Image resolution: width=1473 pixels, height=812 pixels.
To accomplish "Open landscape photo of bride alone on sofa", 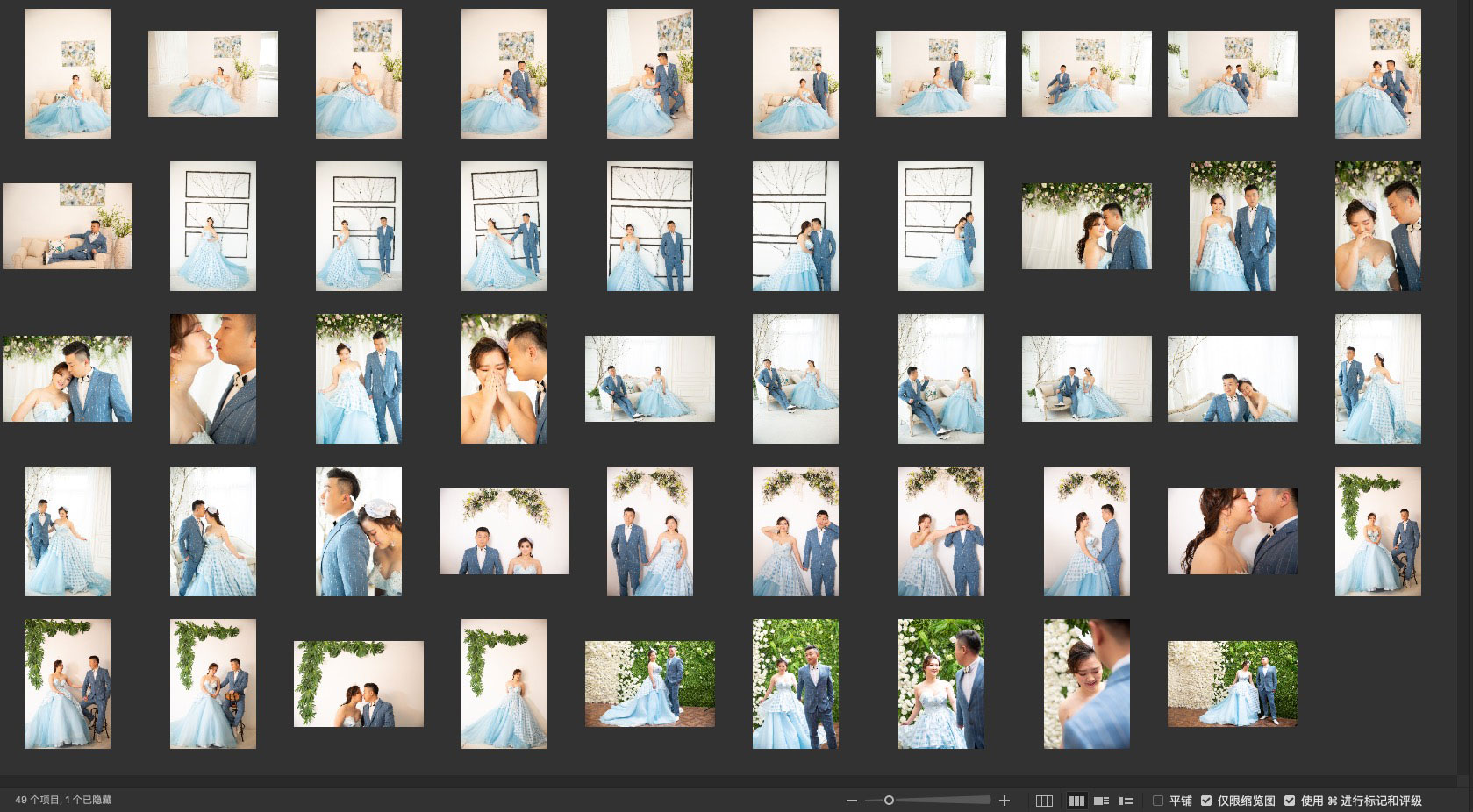I will point(213,74).
